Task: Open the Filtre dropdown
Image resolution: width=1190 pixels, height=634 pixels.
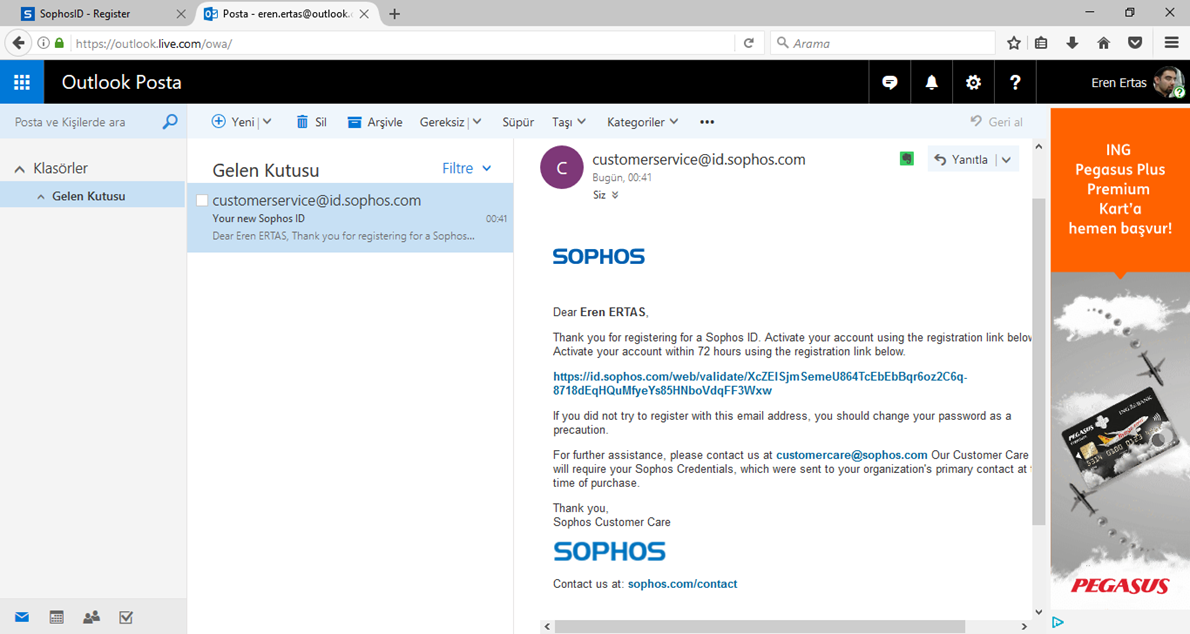Action: click(467, 168)
